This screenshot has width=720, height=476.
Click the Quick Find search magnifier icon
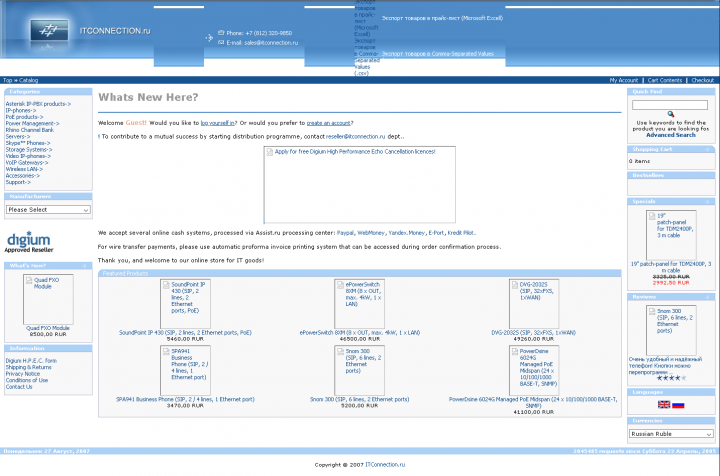[x=671, y=114]
